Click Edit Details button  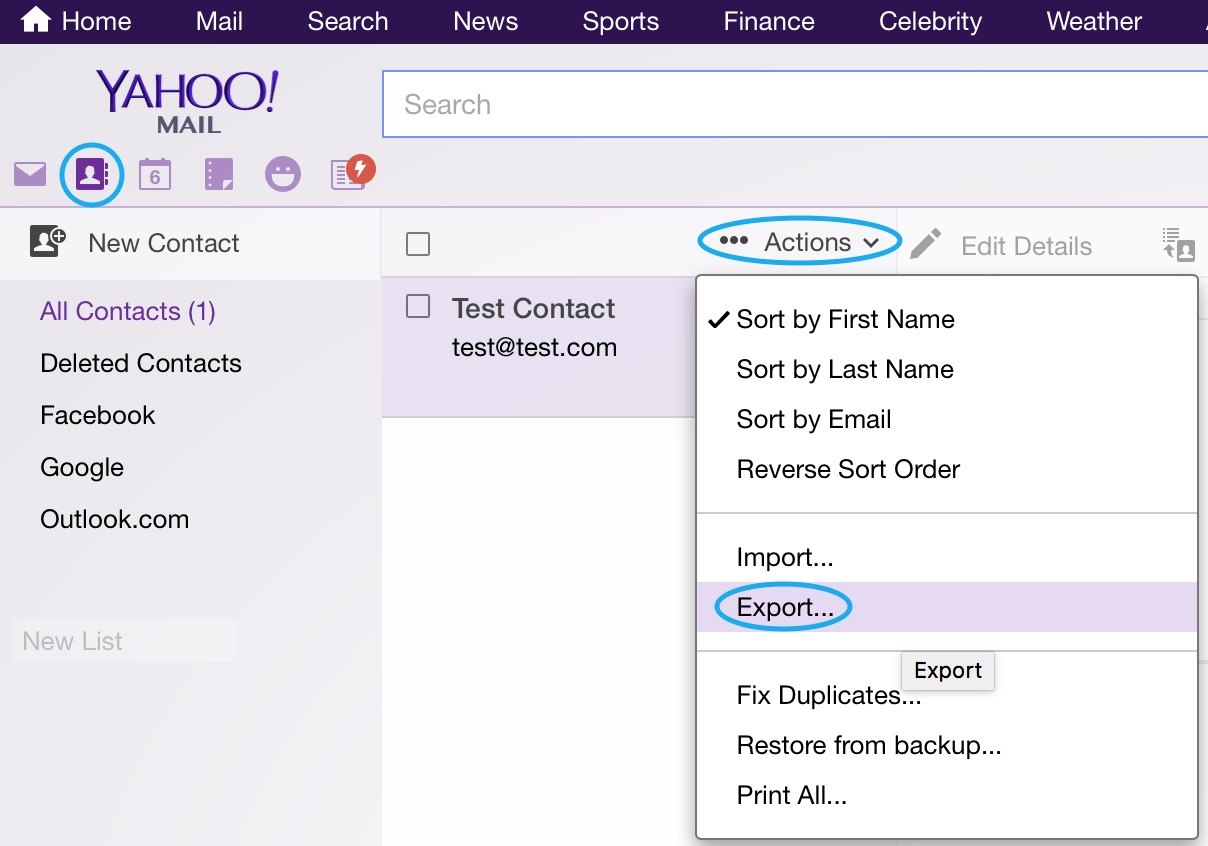[x=1002, y=246]
